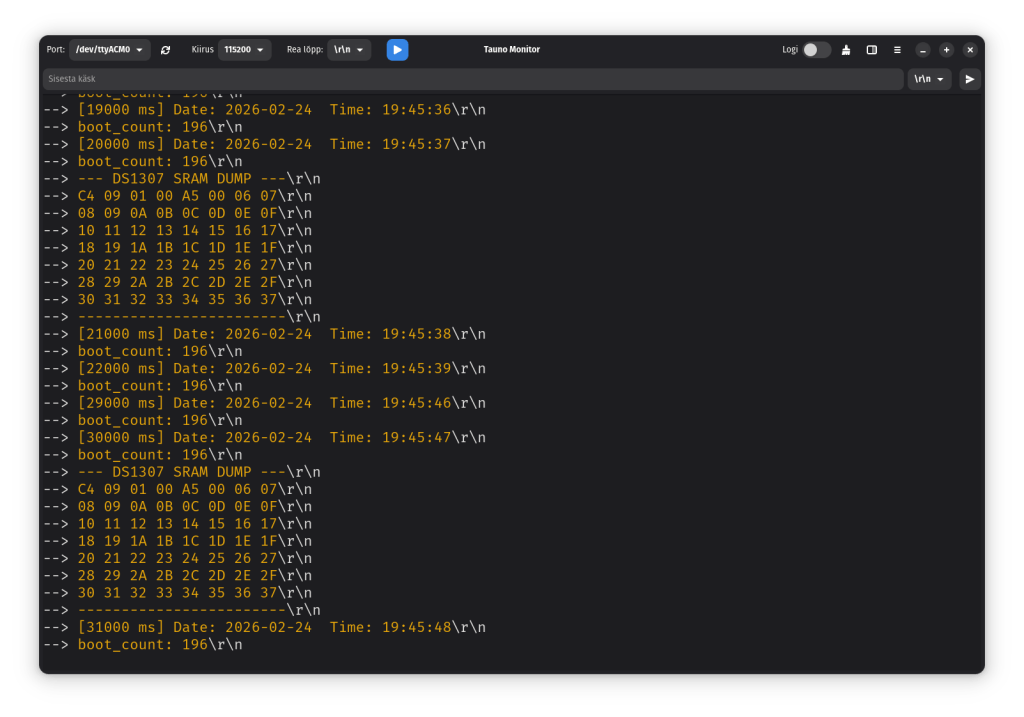Click the [21000 ms] log line
1024x717 pixels.
(x=280, y=334)
